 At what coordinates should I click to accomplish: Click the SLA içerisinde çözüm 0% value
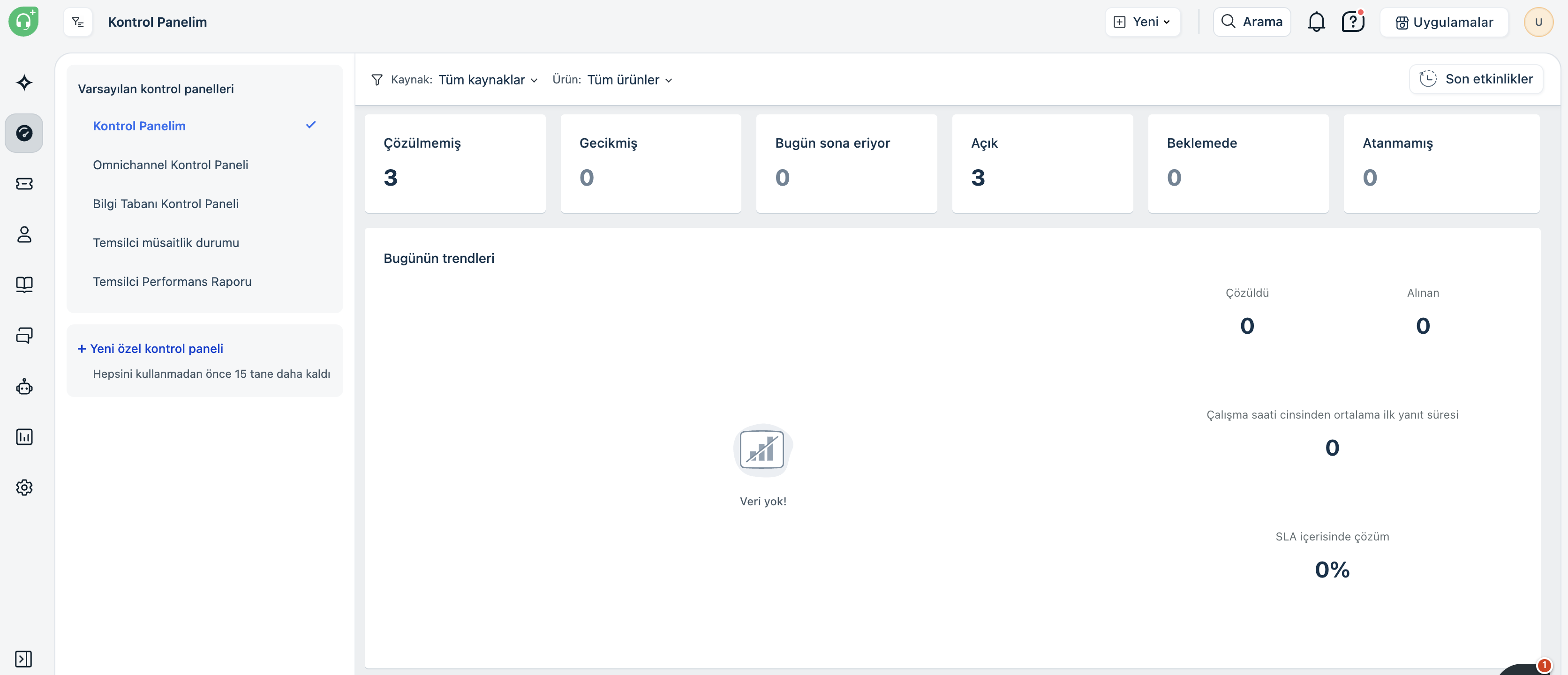coord(1333,570)
